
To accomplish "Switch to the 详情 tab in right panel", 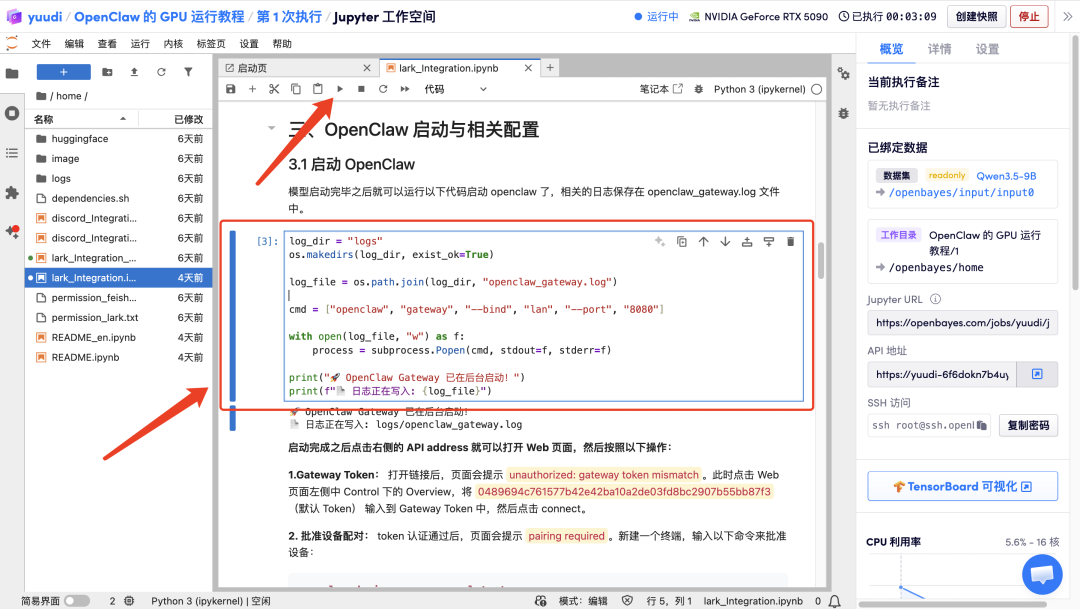I will pos(939,49).
